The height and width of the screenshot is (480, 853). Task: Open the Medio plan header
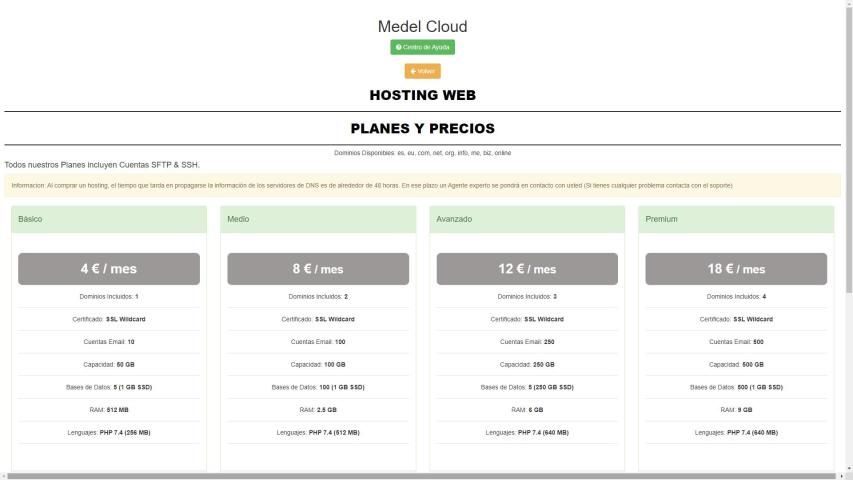coord(318,219)
